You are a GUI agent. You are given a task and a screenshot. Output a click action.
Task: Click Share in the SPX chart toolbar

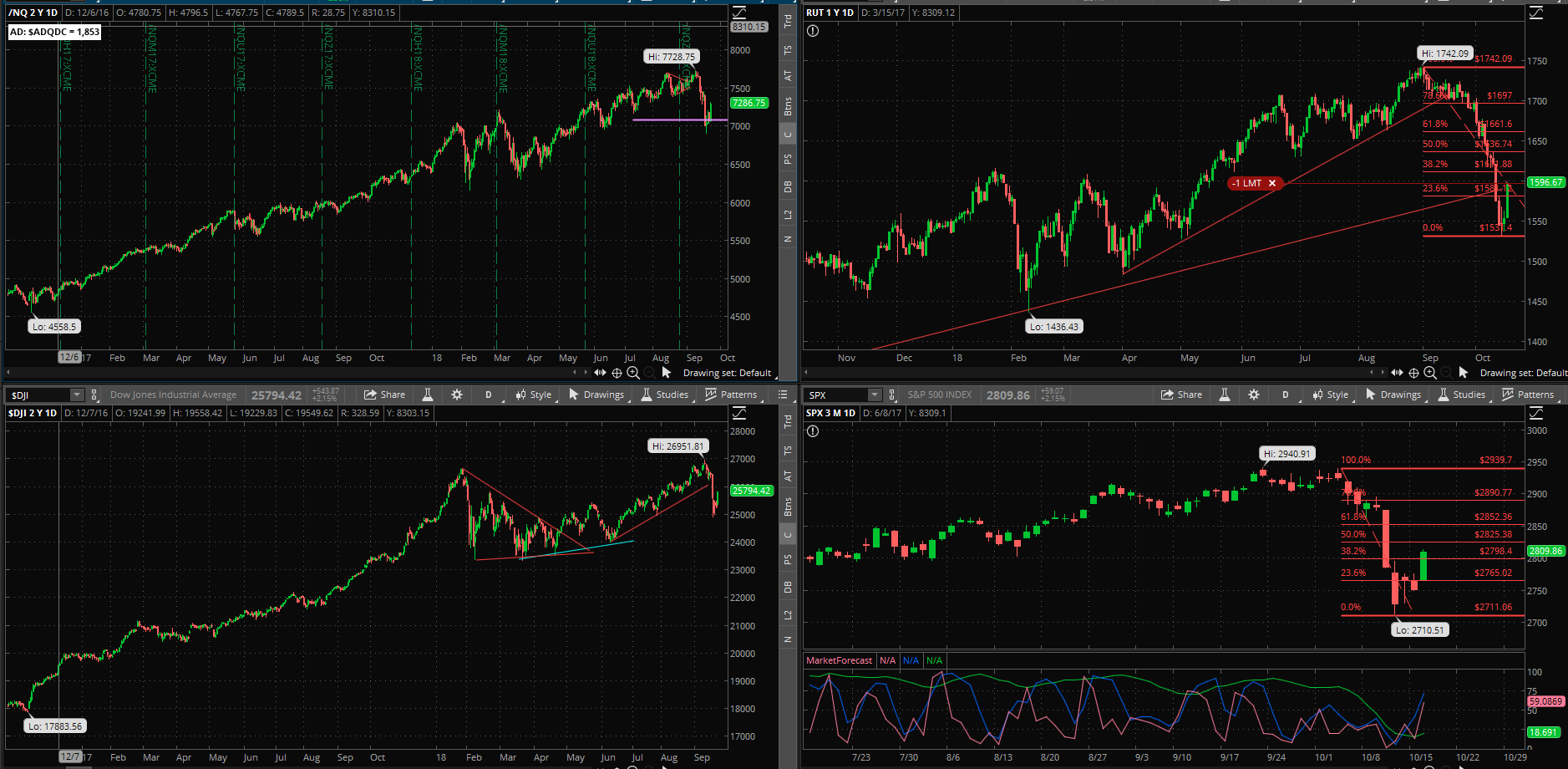pyautogui.click(x=1182, y=395)
